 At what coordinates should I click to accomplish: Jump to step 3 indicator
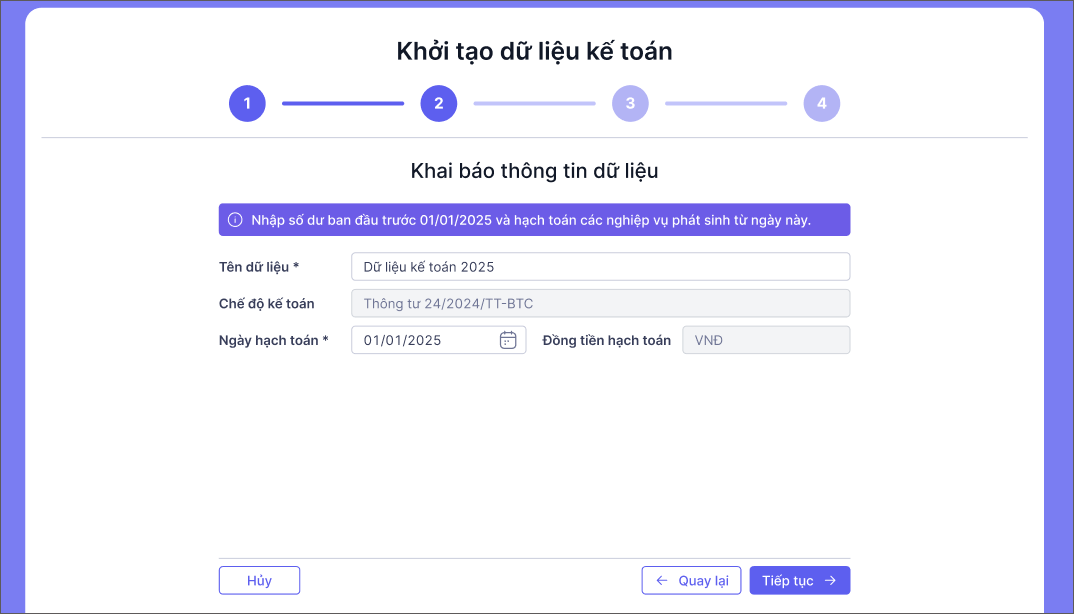coord(630,103)
